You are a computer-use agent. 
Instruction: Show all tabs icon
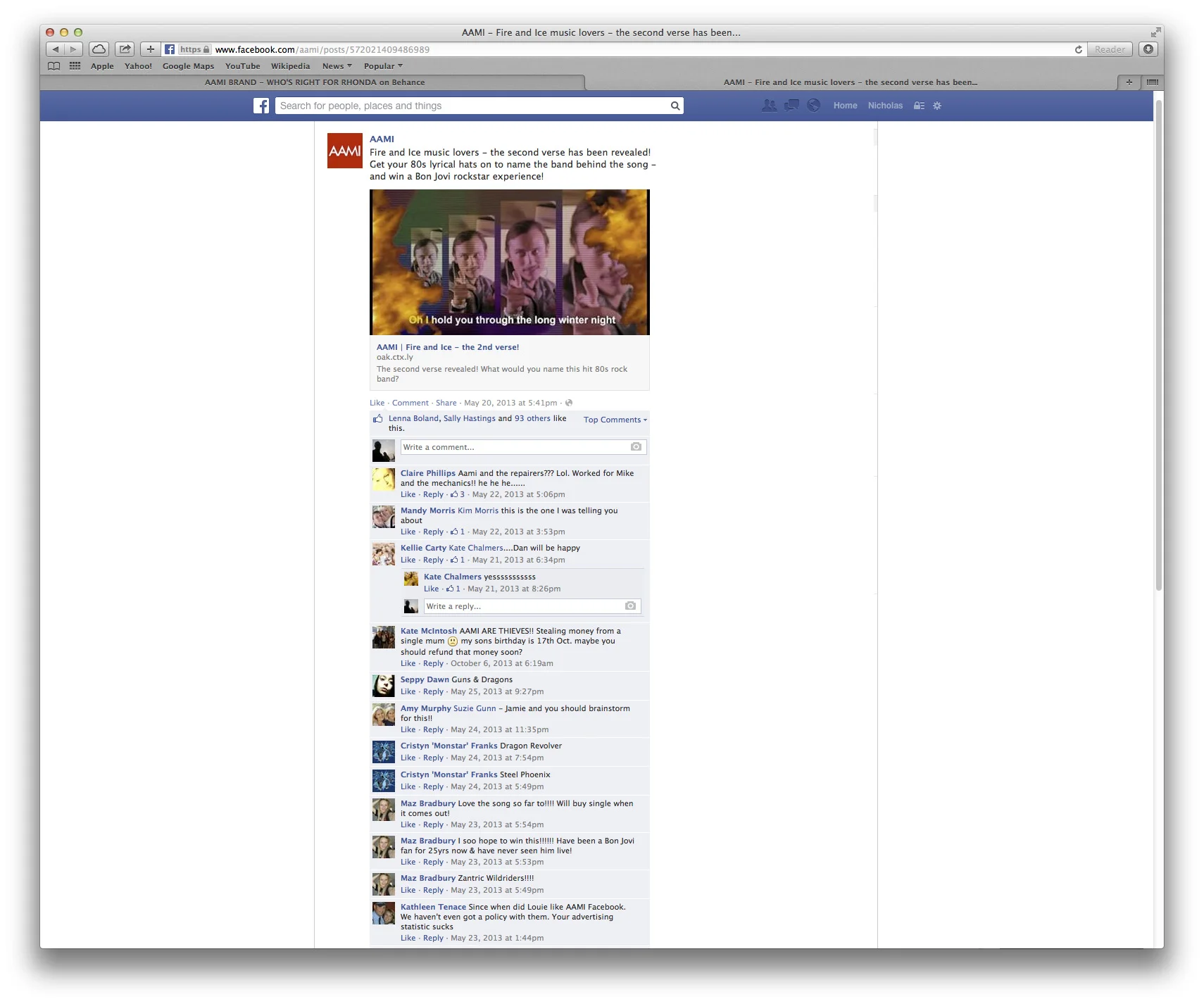point(1153,82)
